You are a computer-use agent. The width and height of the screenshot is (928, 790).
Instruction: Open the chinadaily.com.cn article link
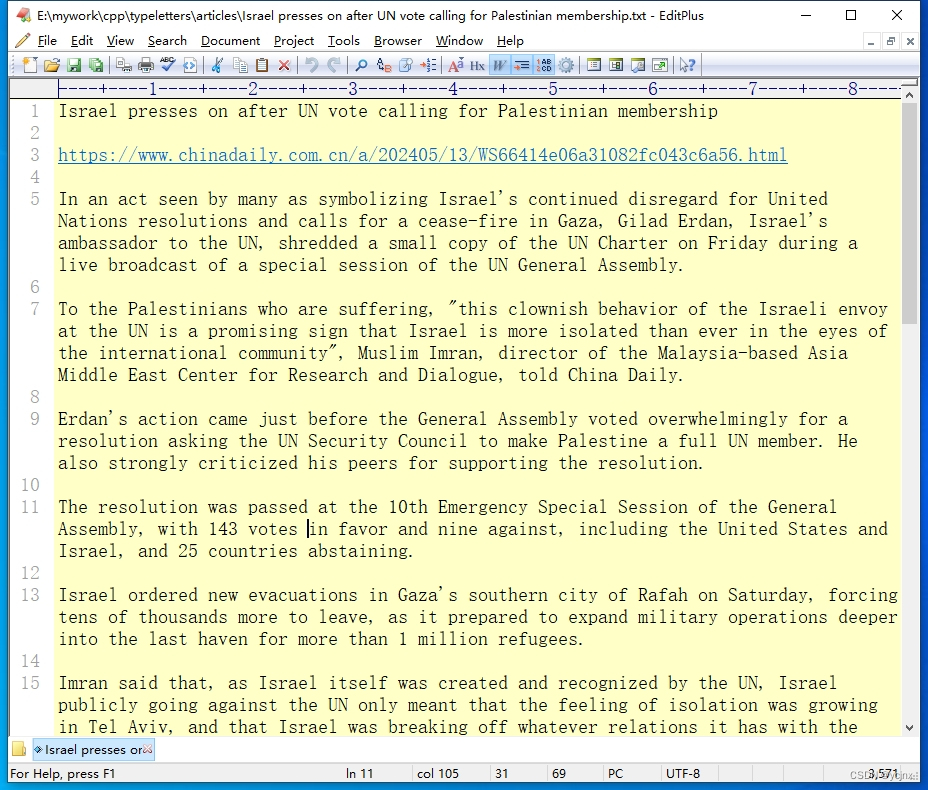(x=423, y=155)
